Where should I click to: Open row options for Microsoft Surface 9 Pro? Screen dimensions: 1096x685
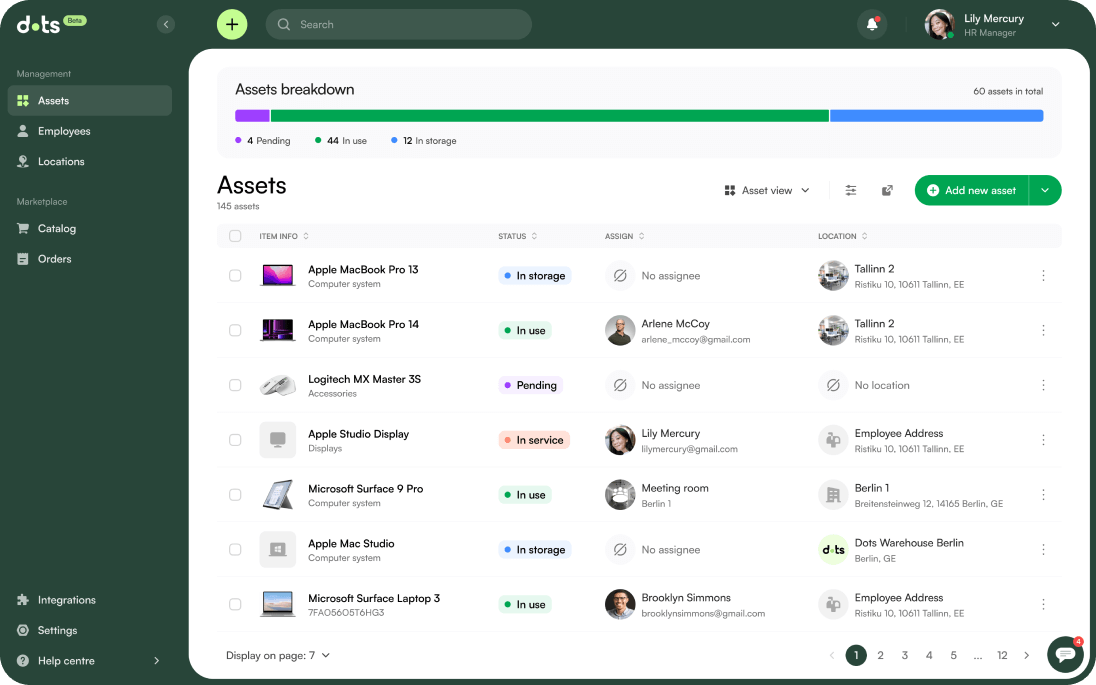coord(1043,495)
